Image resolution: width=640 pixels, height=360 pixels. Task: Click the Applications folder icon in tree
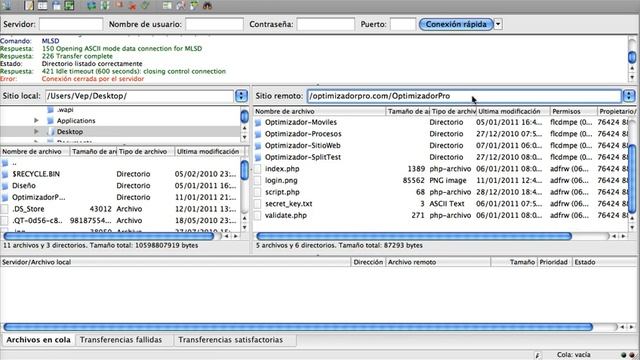pos(50,121)
